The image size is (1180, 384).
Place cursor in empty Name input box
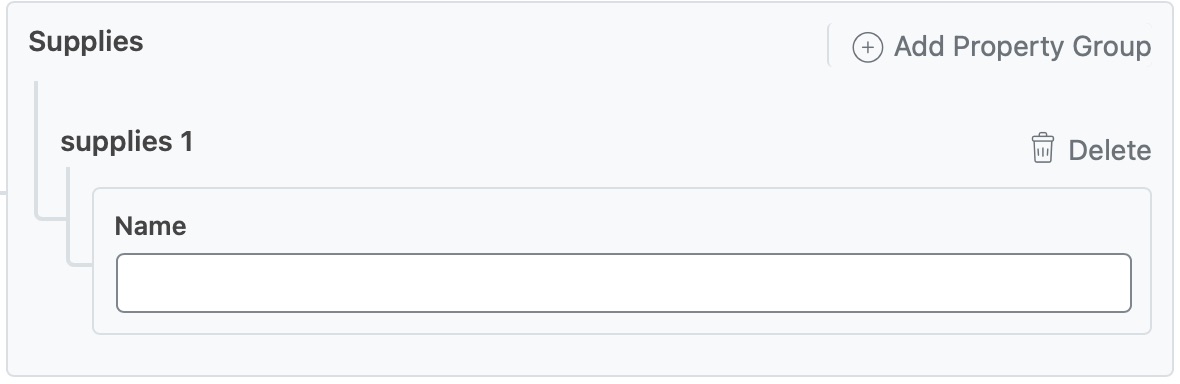click(x=624, y=283)
